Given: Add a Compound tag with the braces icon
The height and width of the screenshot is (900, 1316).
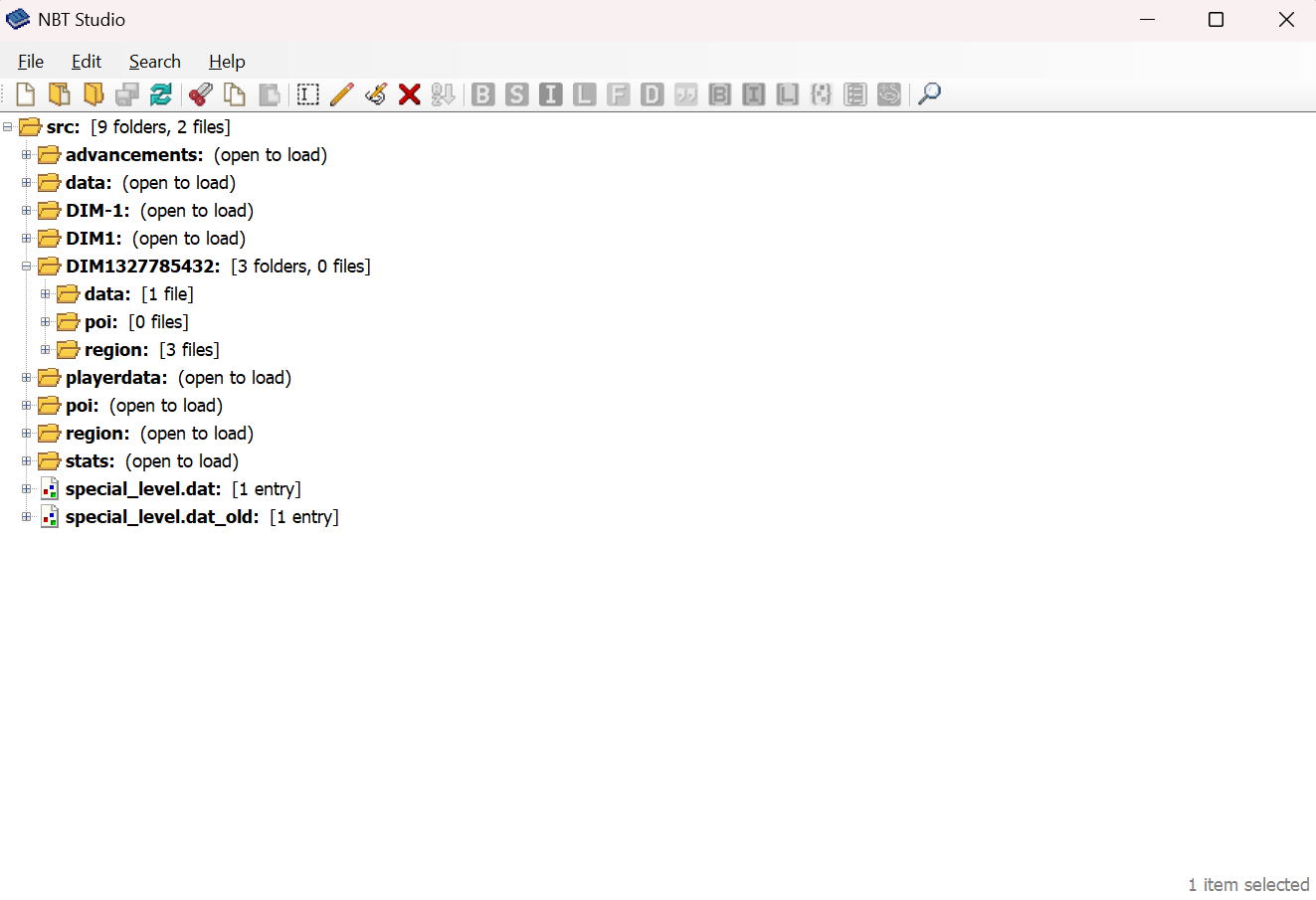Looking at the screenshot, I should pyautogui.click(x=822, y=94).
